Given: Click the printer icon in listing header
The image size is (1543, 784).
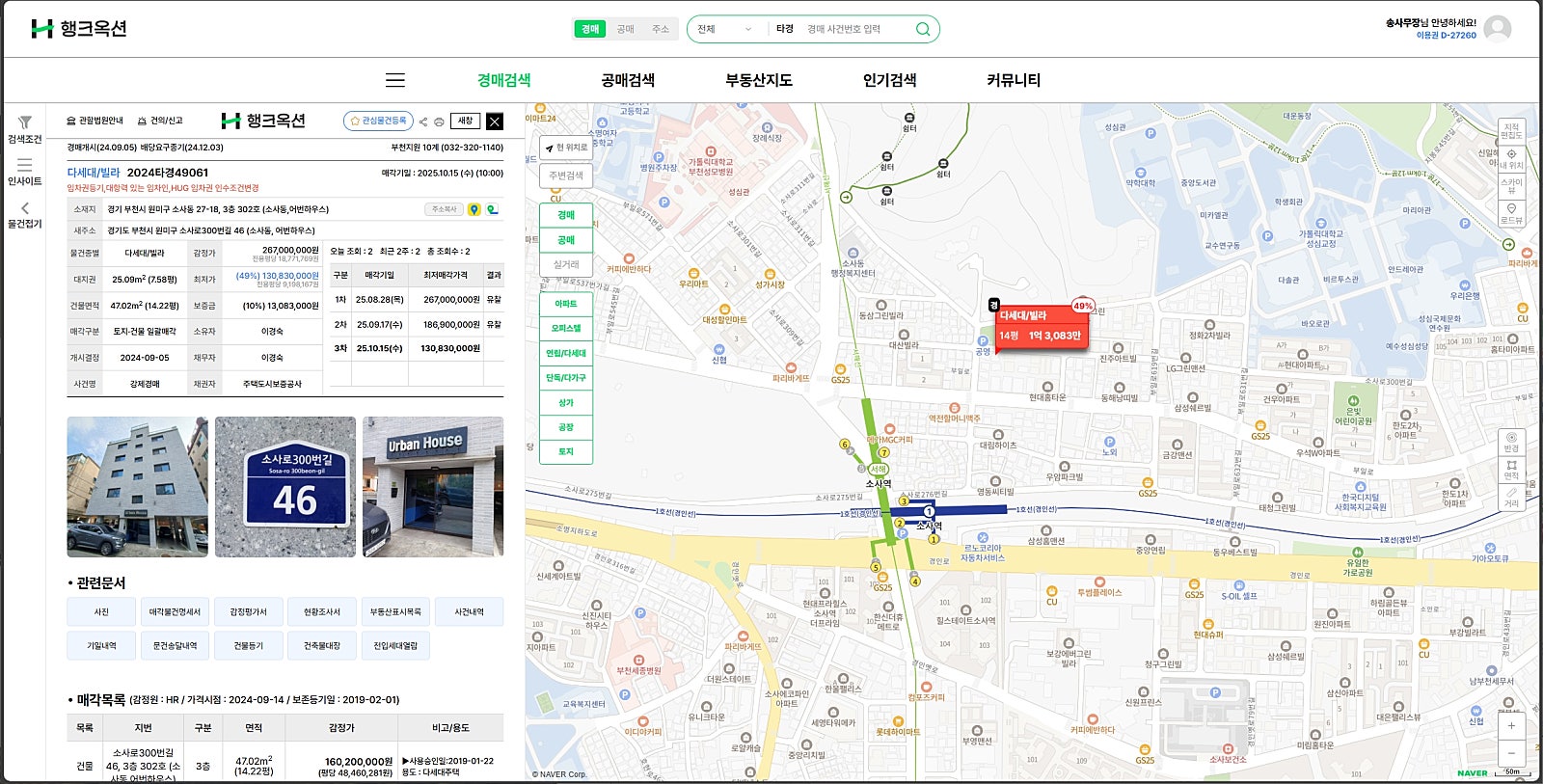Looking at the screenshot, I should coord(439,122).
